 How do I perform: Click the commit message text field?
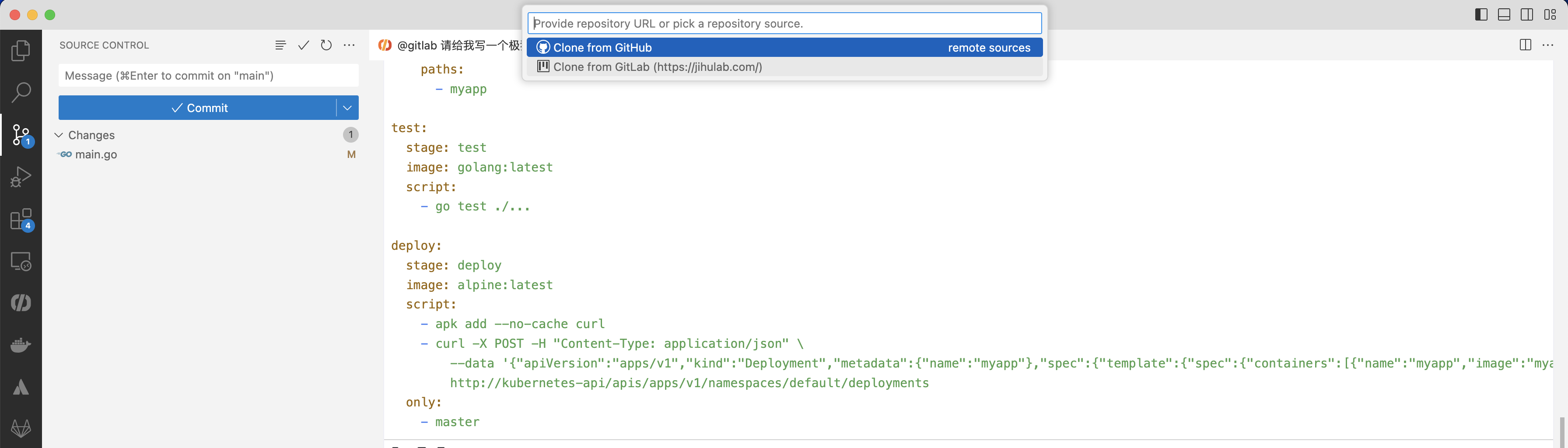tap(208, 76)
